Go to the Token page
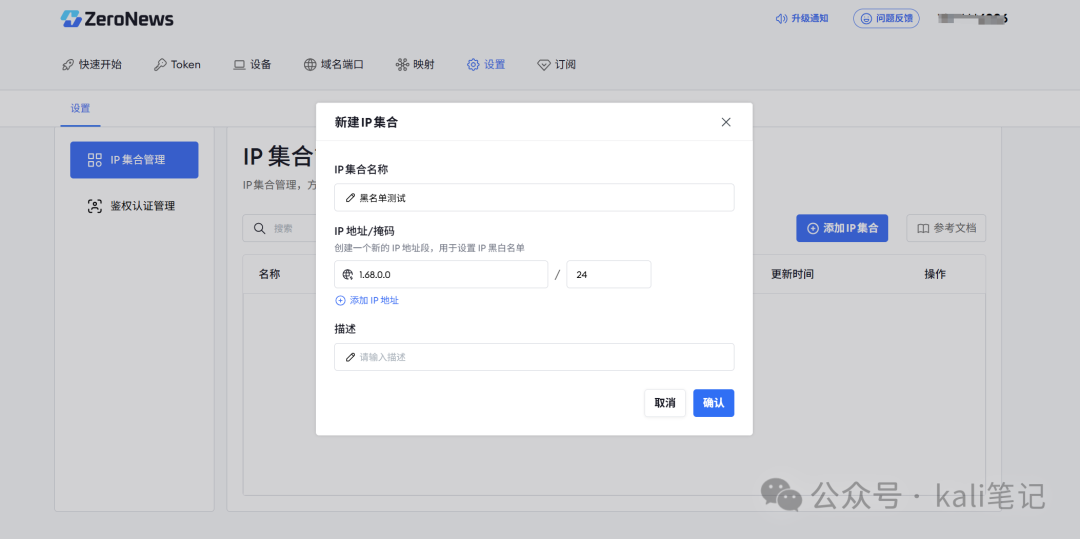The height and width of the screenshot is (539, 1080). coord(177,64)
